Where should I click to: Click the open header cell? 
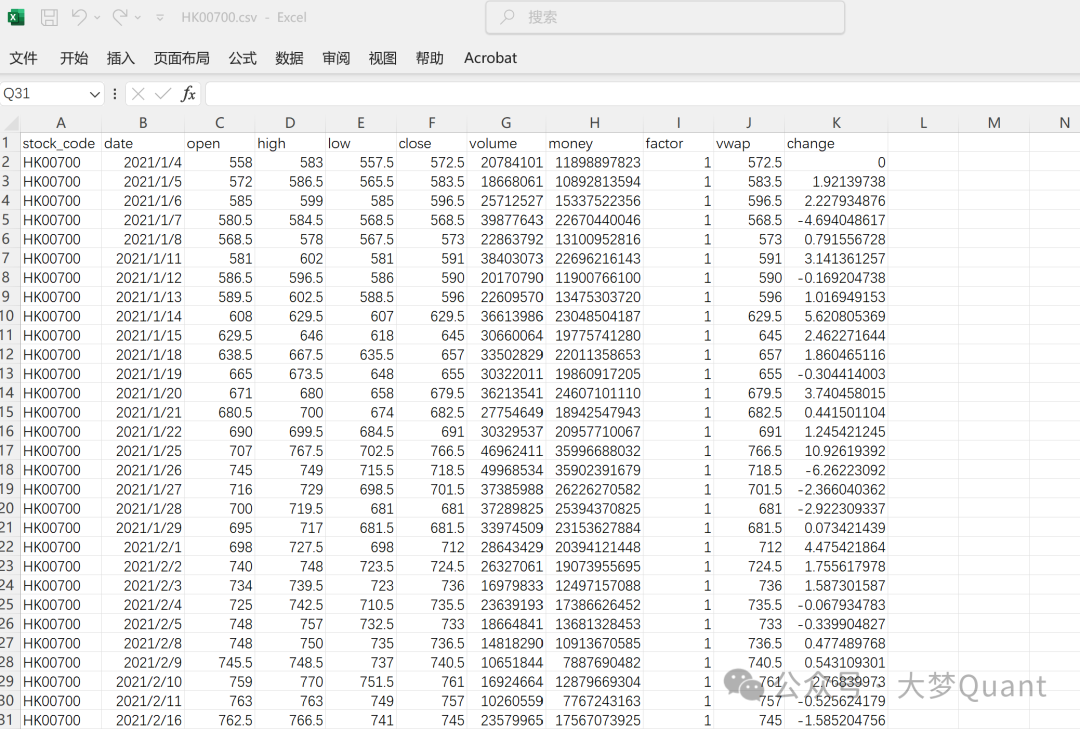coord(219,143)
